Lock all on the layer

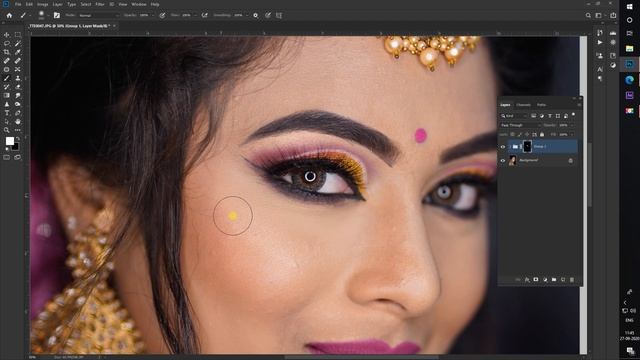click(542, 134)
